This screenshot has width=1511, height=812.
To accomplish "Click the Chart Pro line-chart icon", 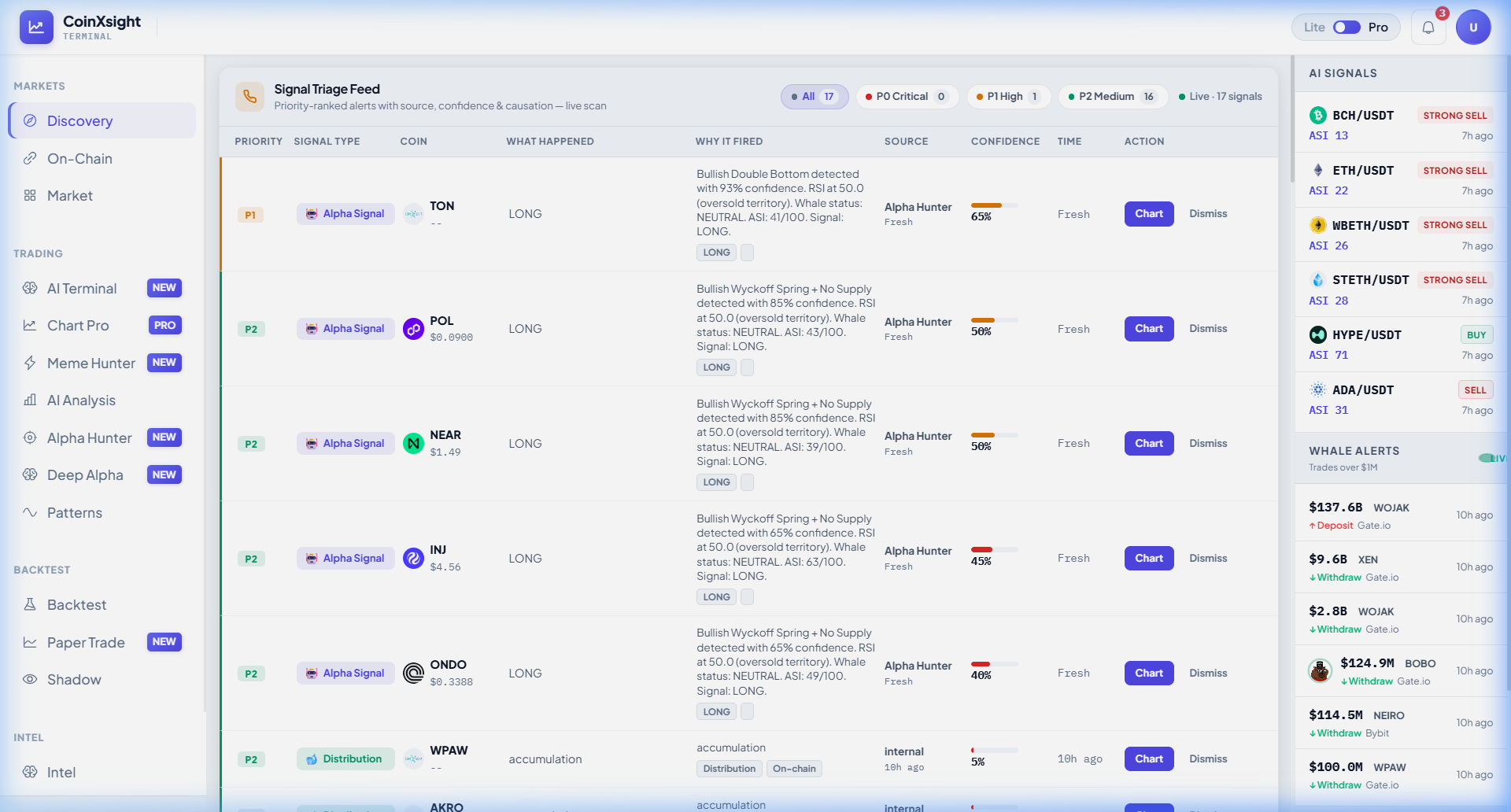I will 30,325.
